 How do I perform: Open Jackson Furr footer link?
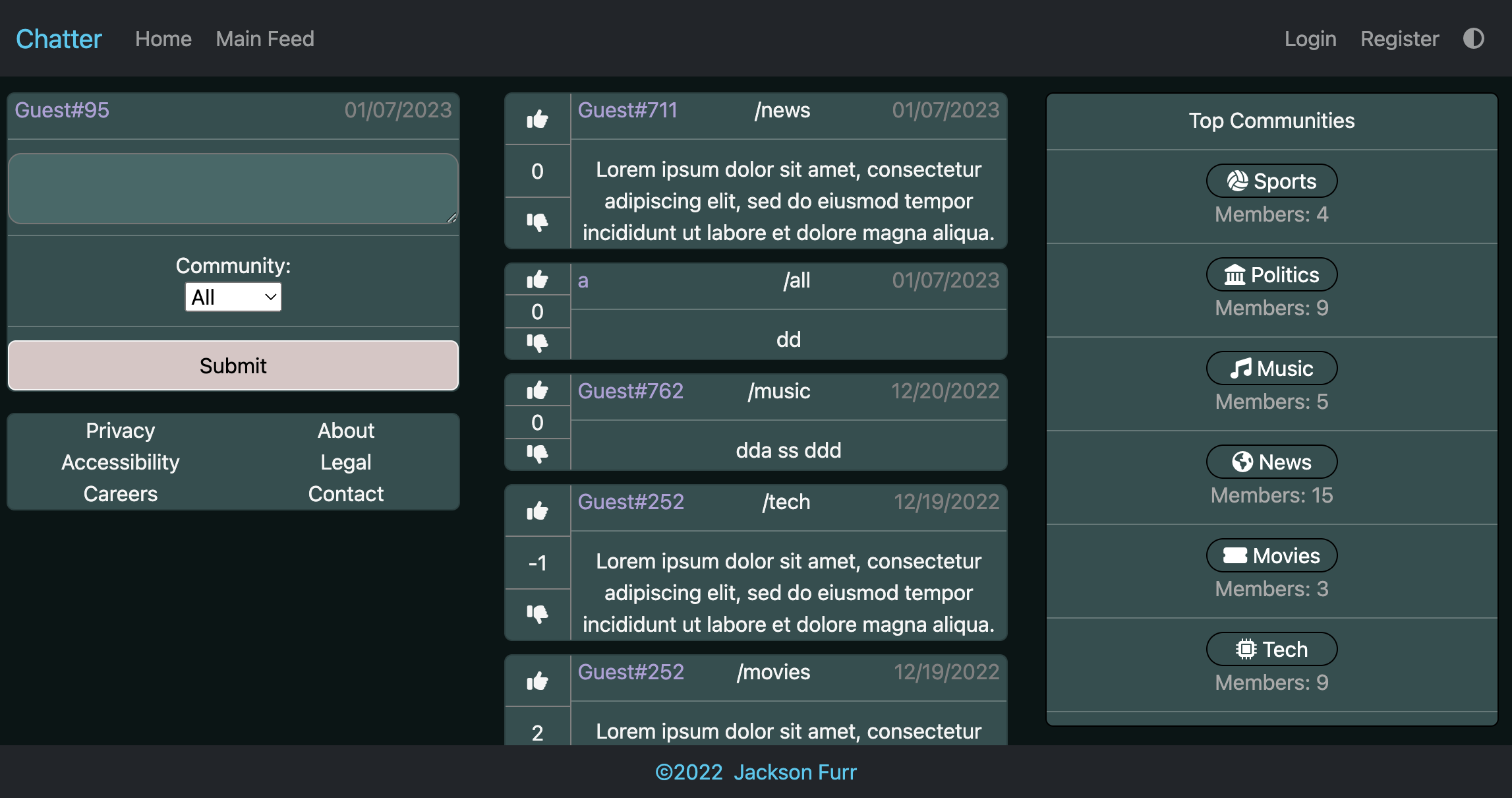click(x=795, y=772)
